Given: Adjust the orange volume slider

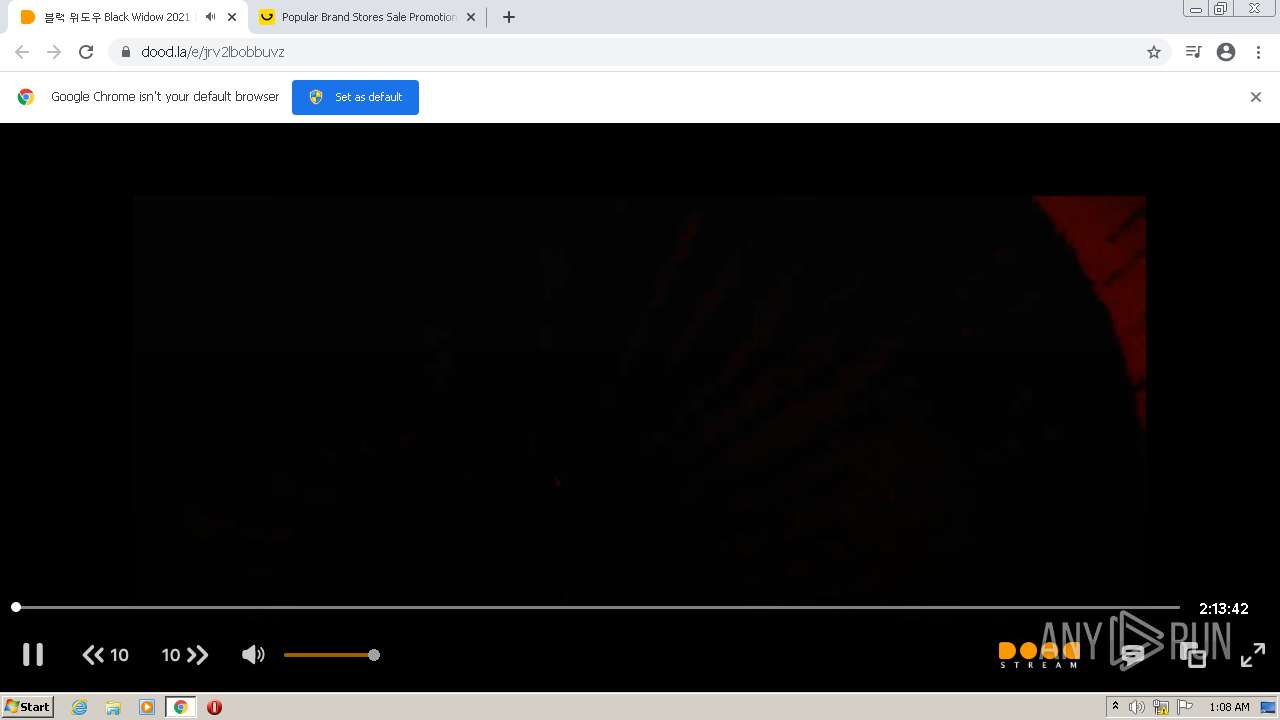Looking at the screenshot, I should [331, 655].
